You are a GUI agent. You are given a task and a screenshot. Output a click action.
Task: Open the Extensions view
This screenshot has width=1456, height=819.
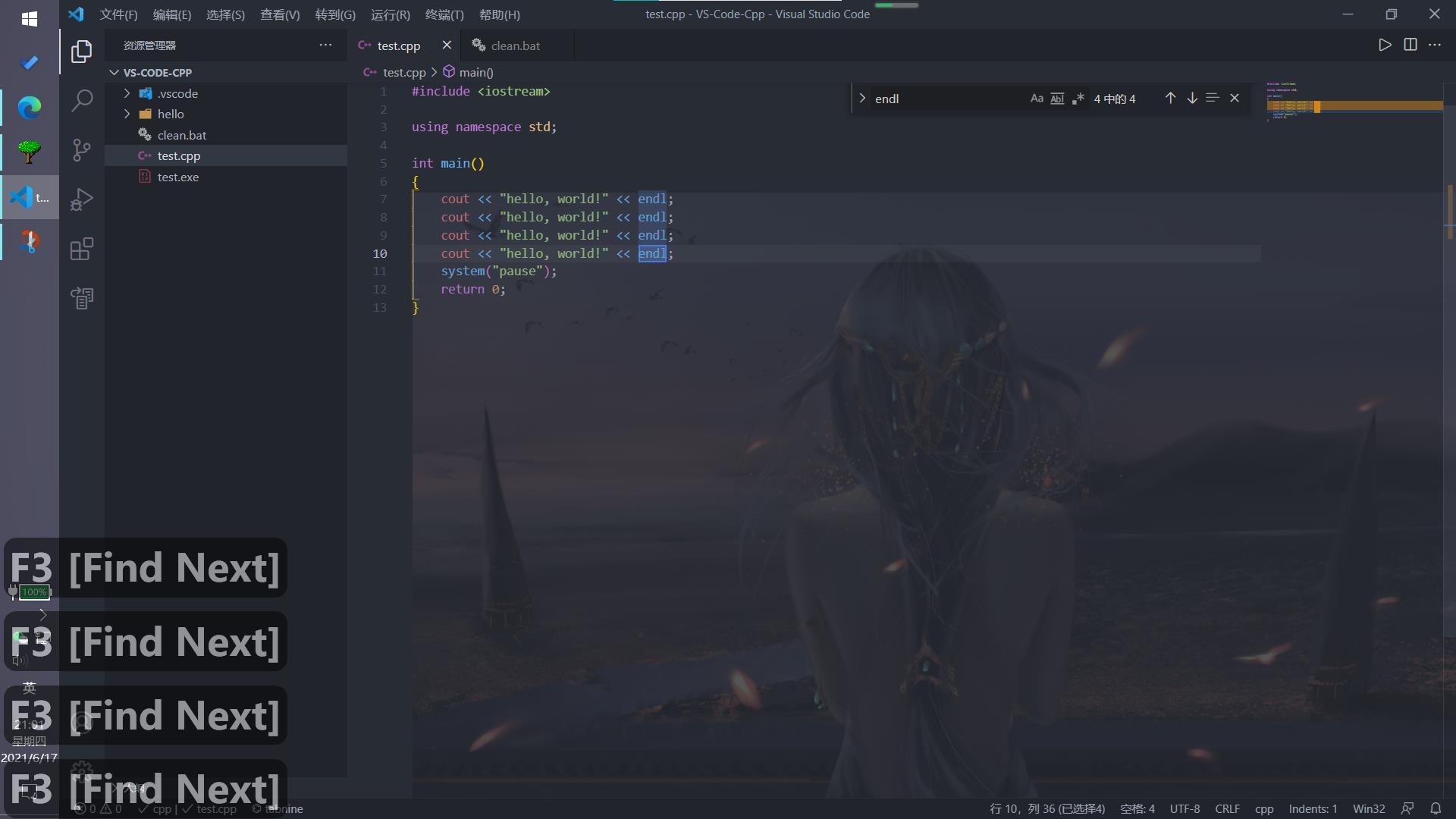pos(81,249)
